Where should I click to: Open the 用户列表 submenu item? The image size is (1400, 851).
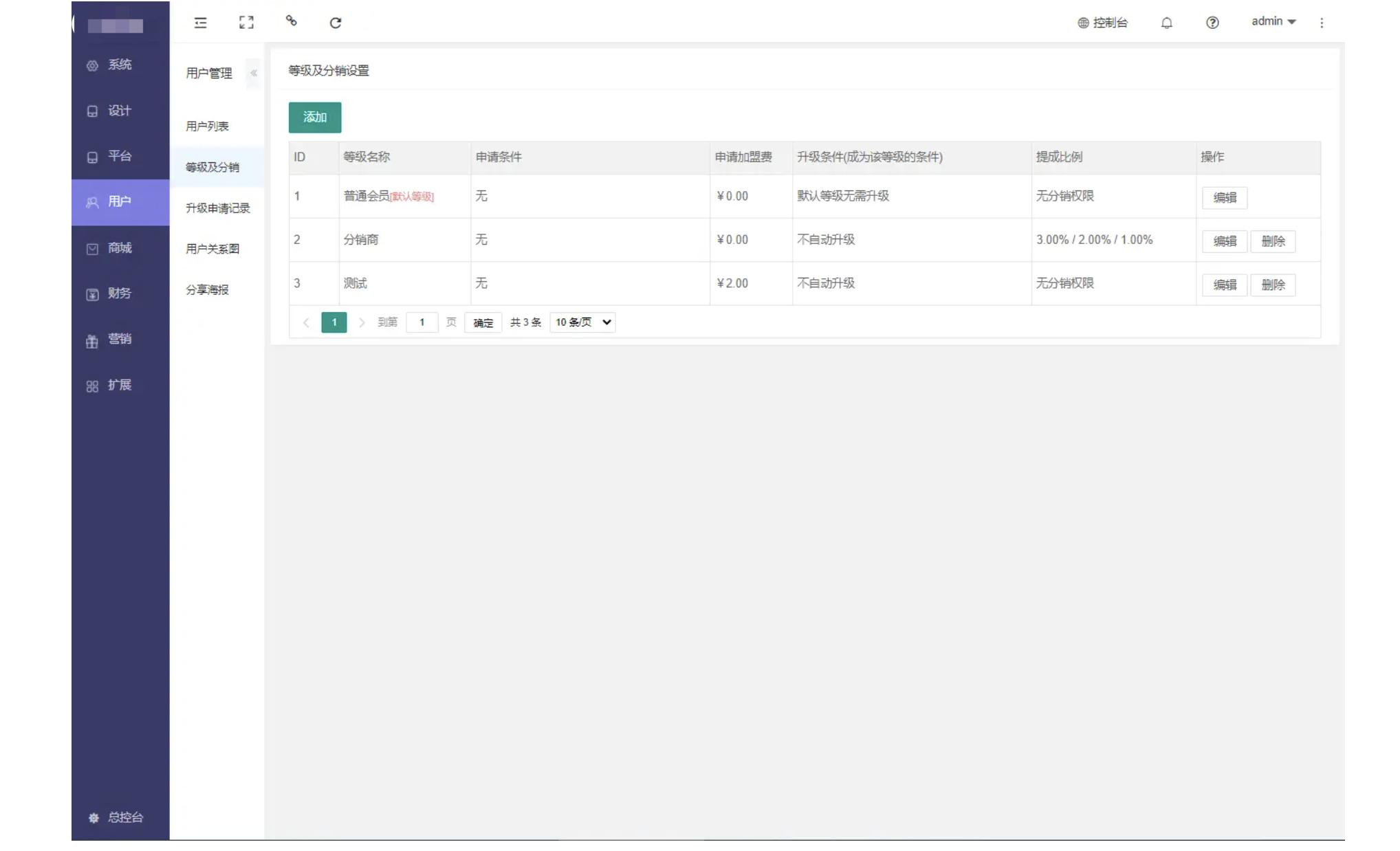[217, 126]
